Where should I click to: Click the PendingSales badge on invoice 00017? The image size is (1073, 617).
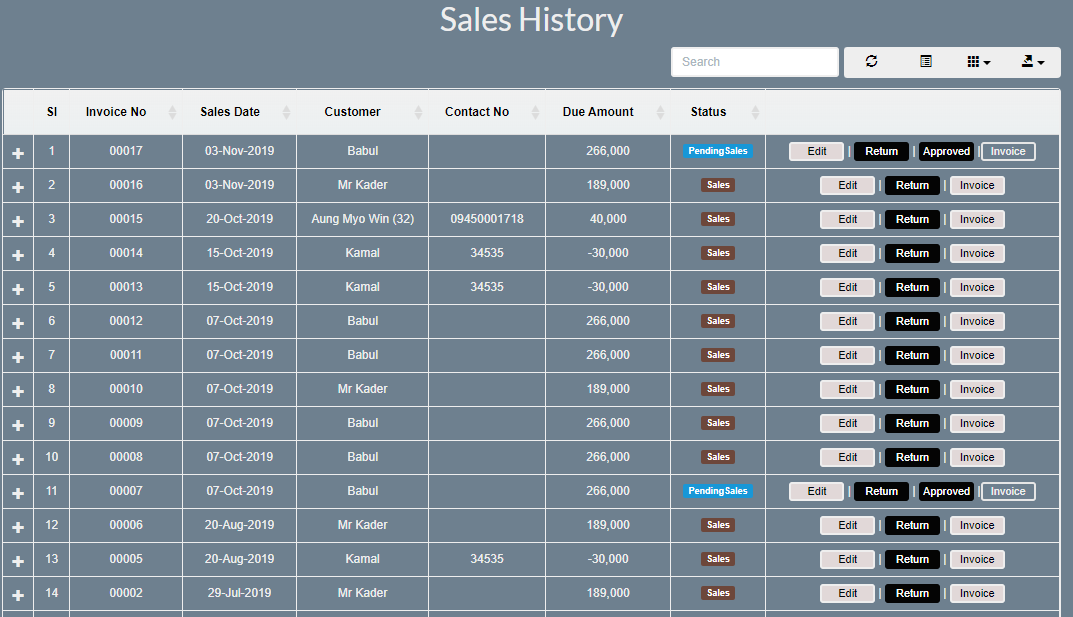click(x=718, y=151)
